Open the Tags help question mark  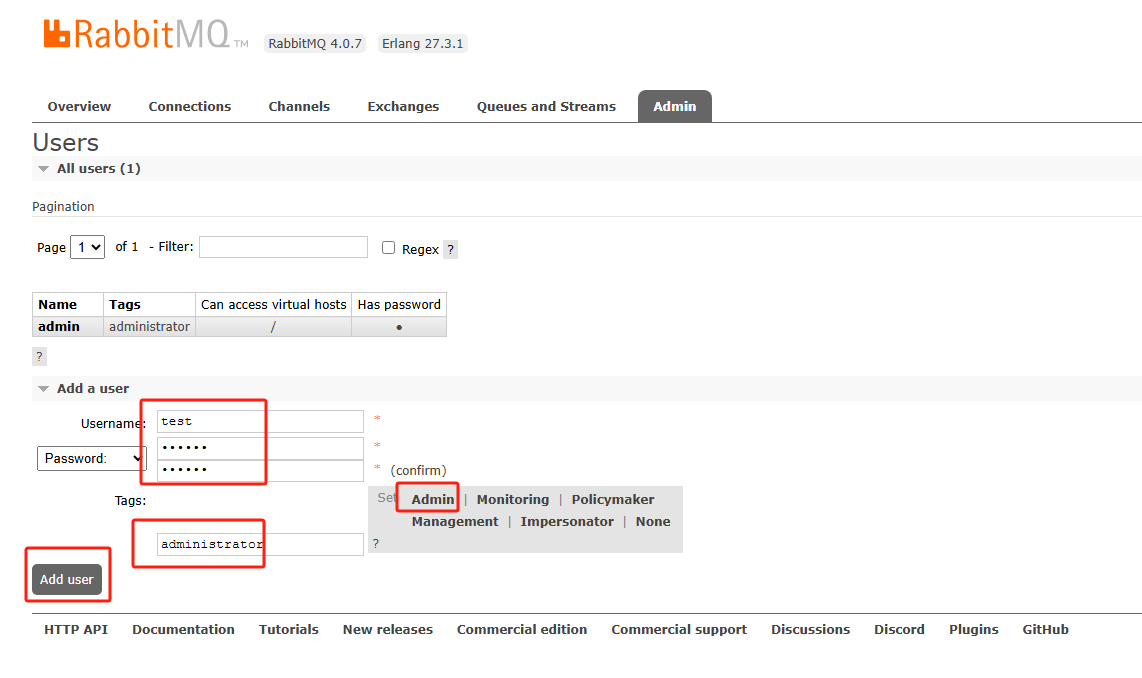pos(376,543)
